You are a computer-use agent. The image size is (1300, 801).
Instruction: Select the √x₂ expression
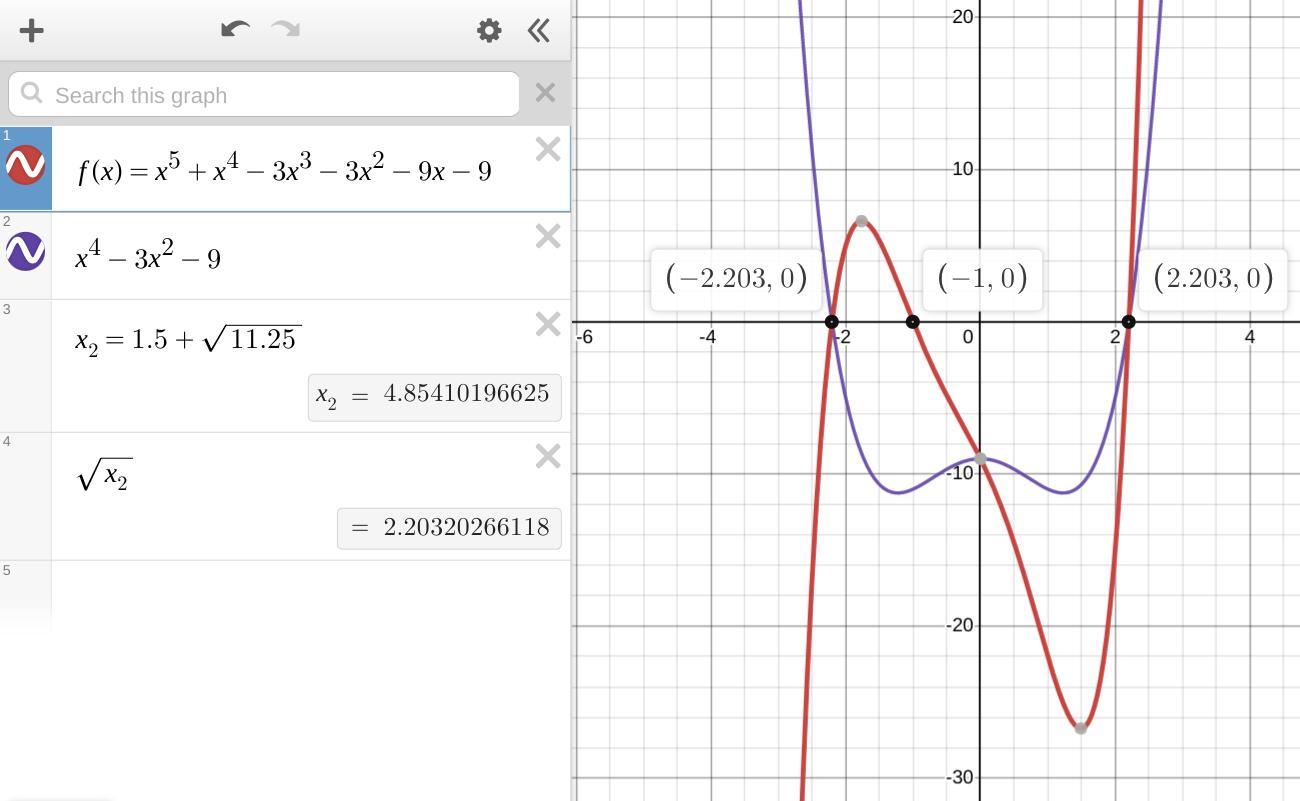(x=104, y=474)
